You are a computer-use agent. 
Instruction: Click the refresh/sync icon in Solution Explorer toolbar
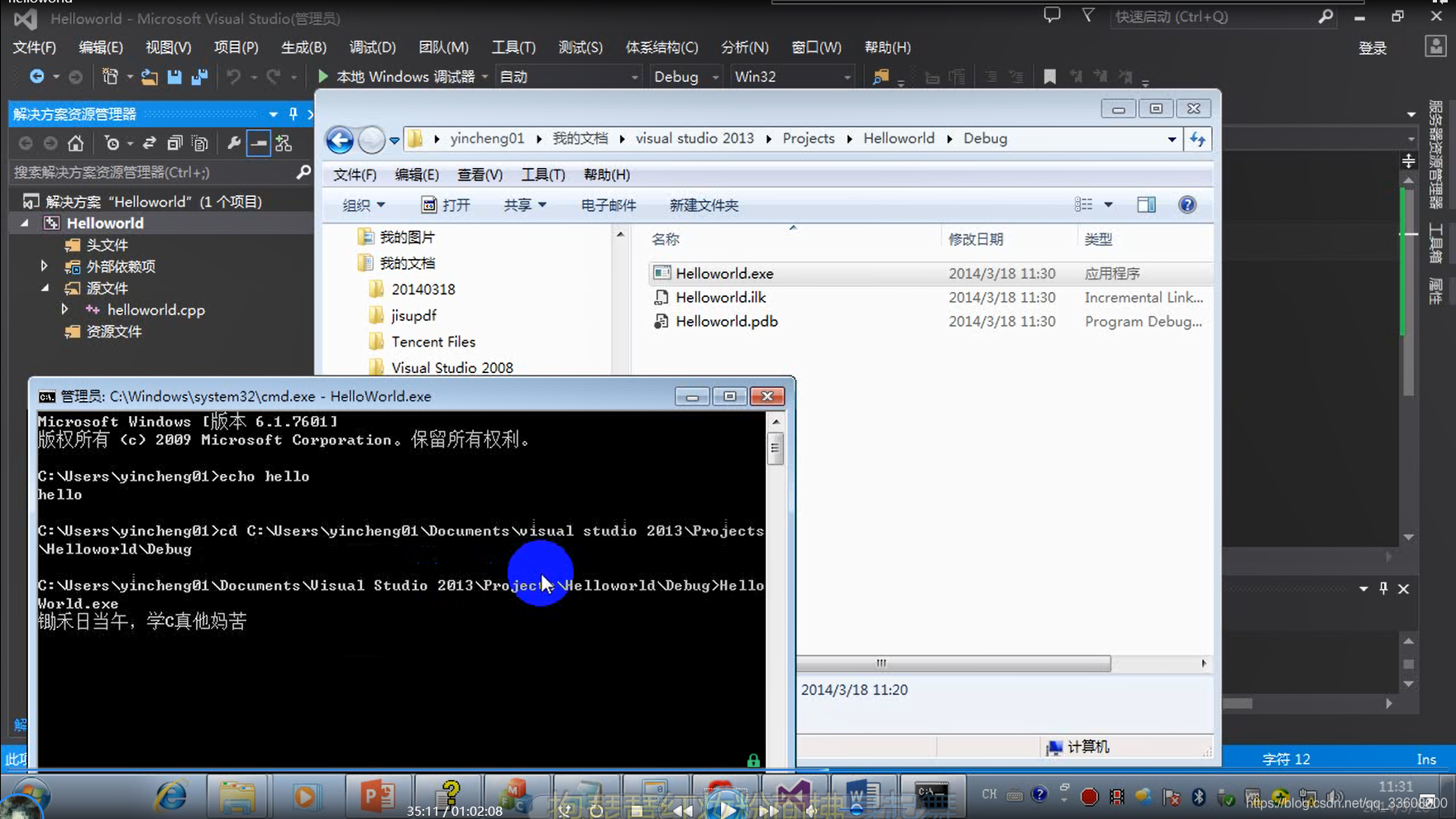[x=149, y=143]
